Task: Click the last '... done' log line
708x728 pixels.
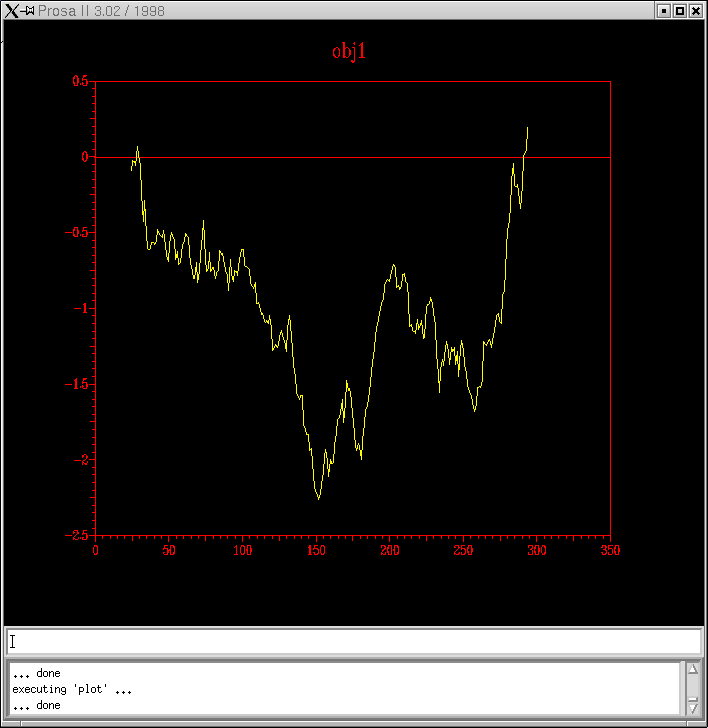Action: [x=36, y=705]
